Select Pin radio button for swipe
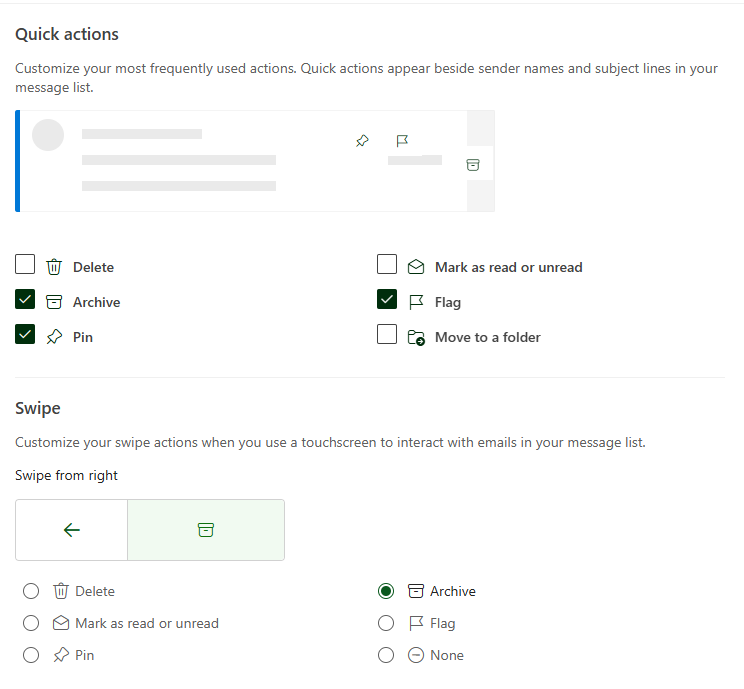This screenshot has width=744, height=689. 31,655
